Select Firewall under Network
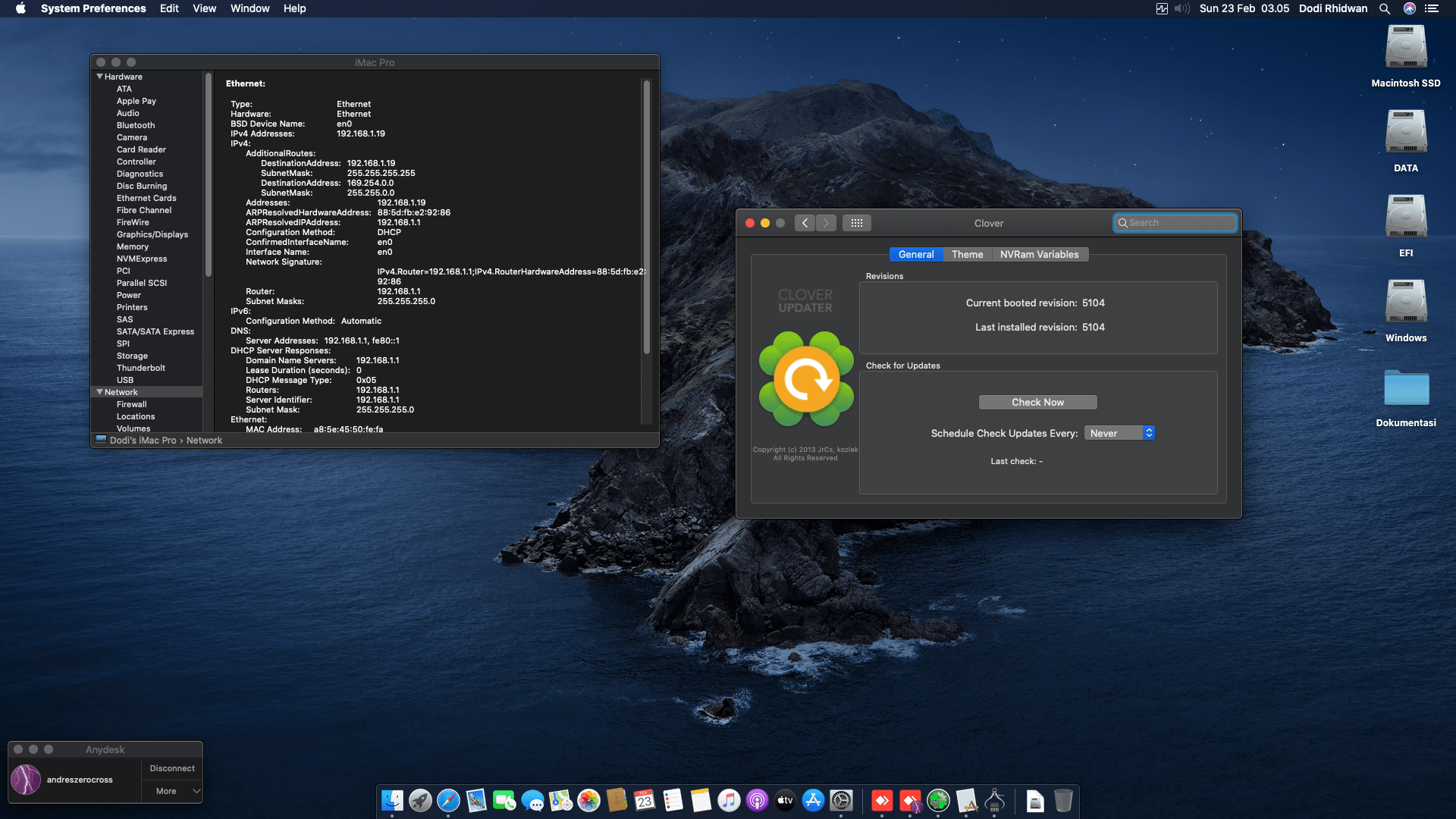 132,404
